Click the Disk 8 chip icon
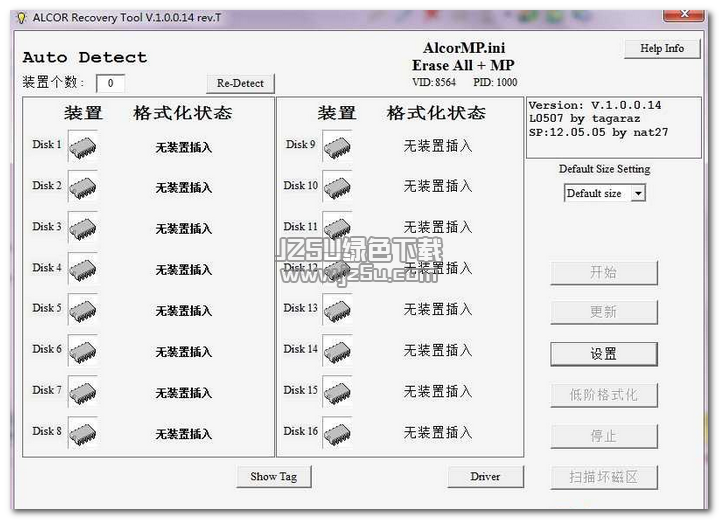 (x=83, y=432)
